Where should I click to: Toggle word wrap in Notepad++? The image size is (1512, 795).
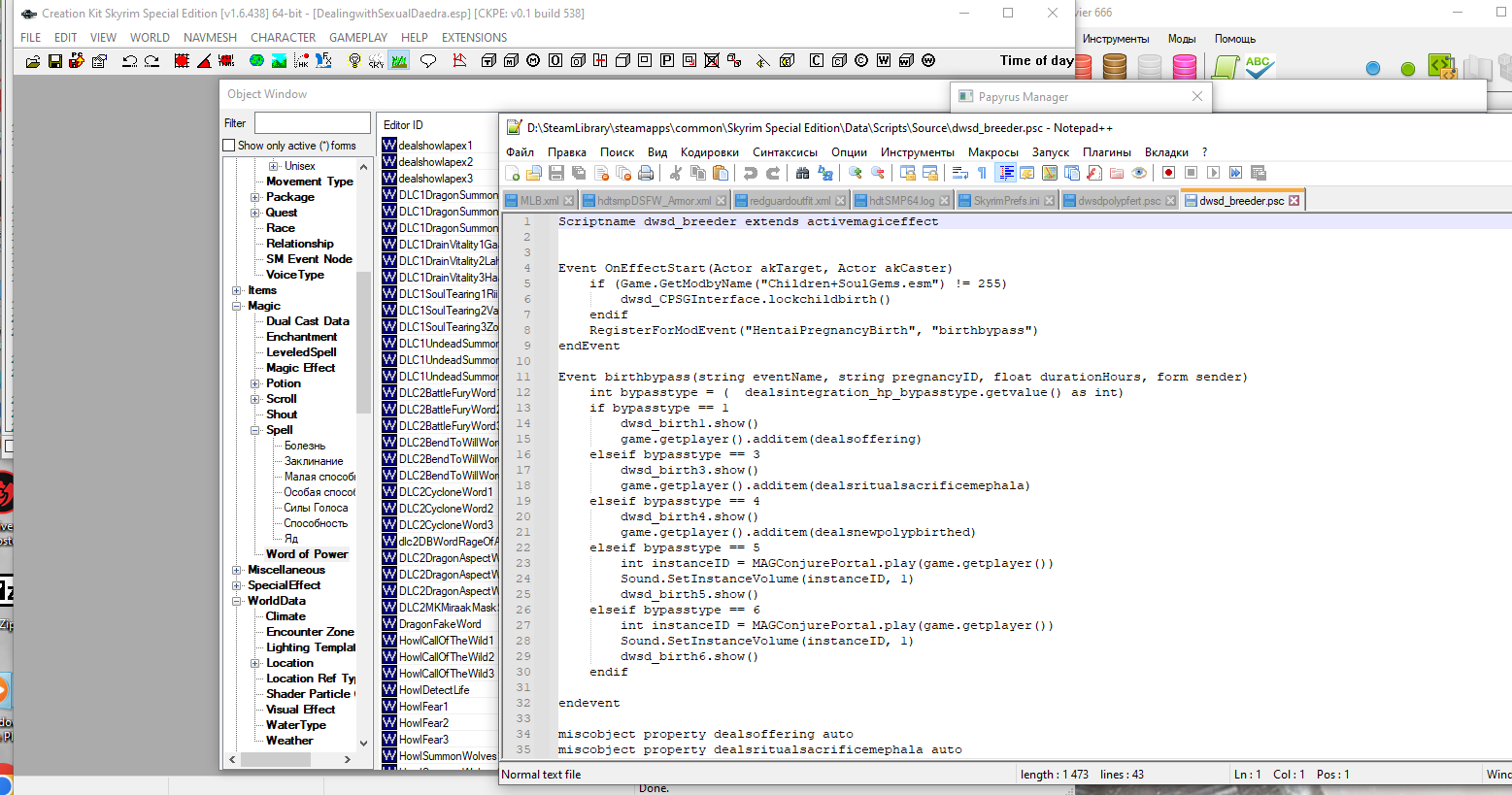coord(960,173)
